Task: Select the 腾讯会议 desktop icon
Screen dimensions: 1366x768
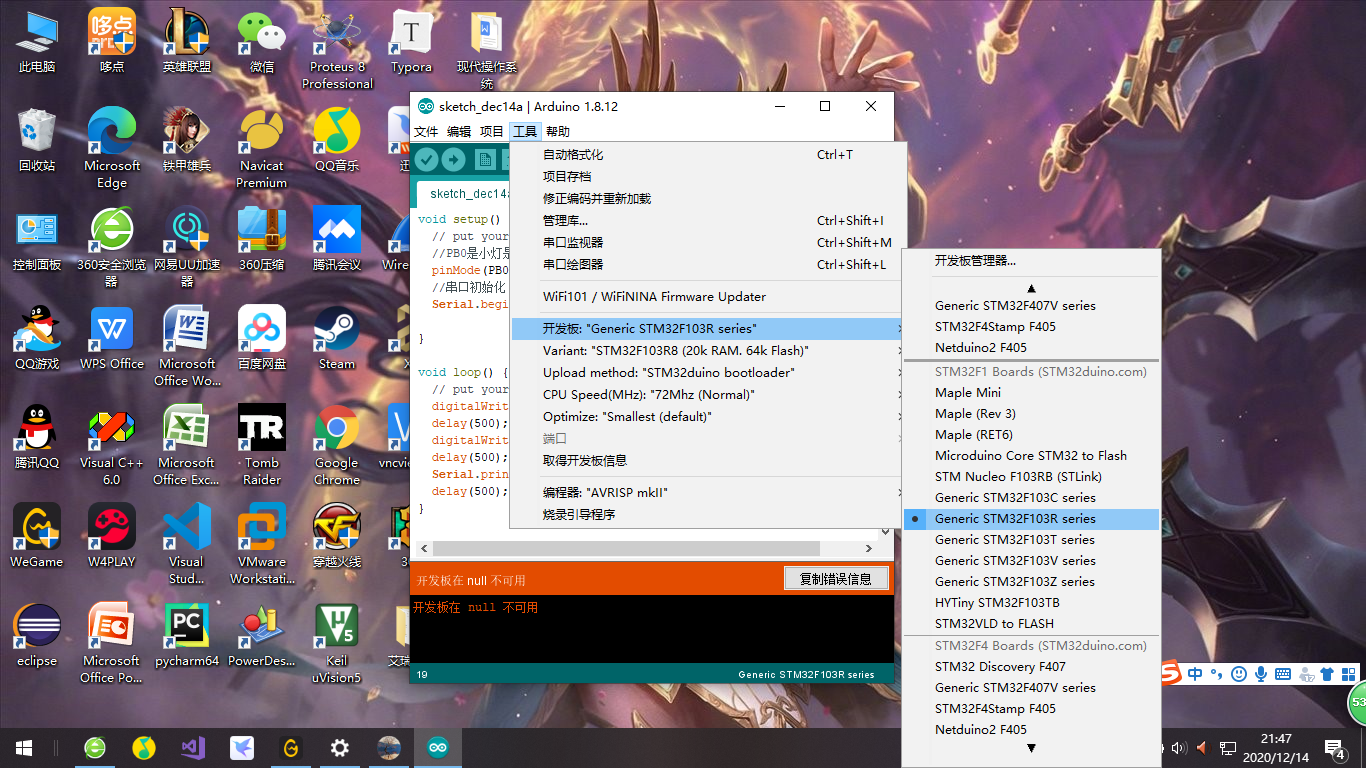Action: pyautogui.click(x=337, y=240)
